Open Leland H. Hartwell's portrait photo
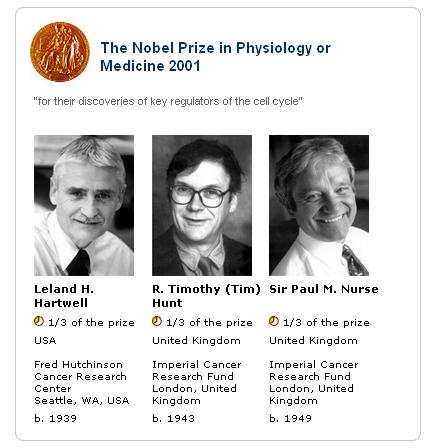 84,205
